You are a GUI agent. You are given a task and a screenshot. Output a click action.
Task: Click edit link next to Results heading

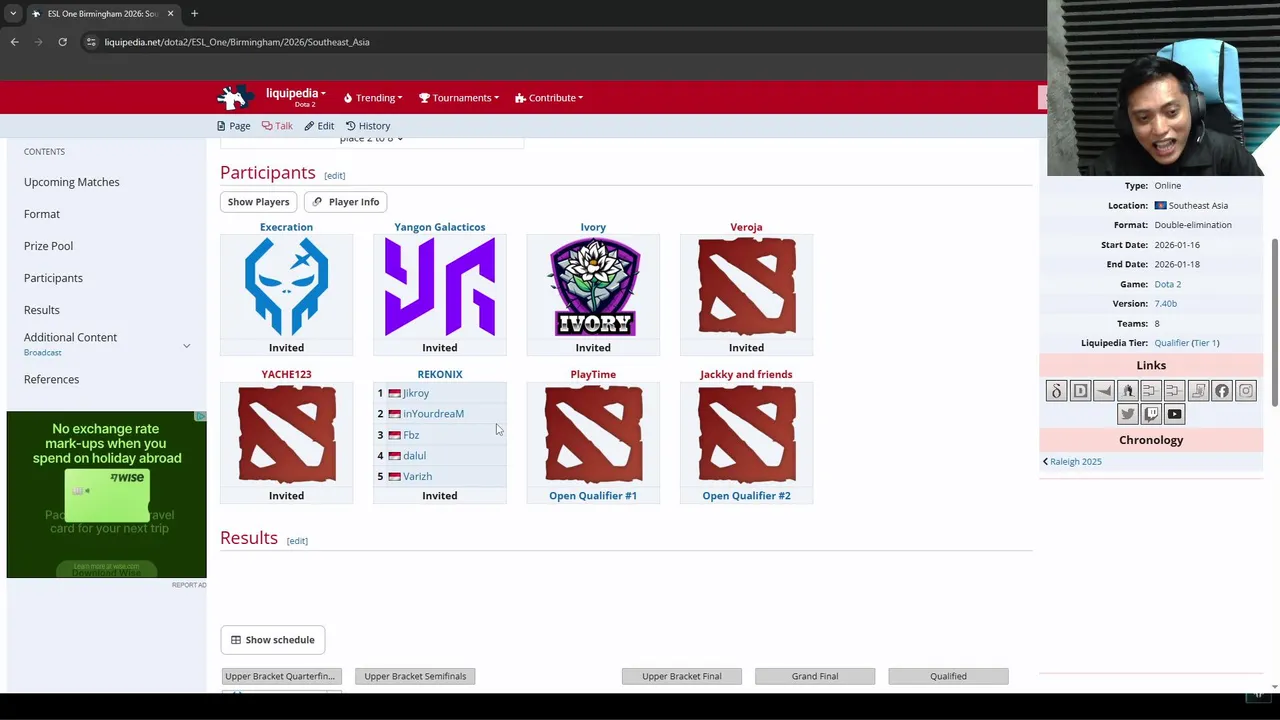point(297,541)
